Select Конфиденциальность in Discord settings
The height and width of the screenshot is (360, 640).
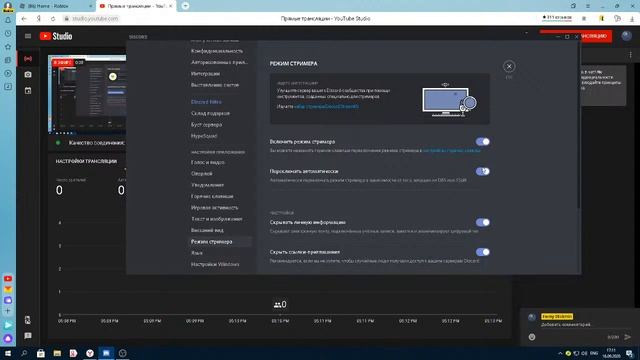click(217, 51)
